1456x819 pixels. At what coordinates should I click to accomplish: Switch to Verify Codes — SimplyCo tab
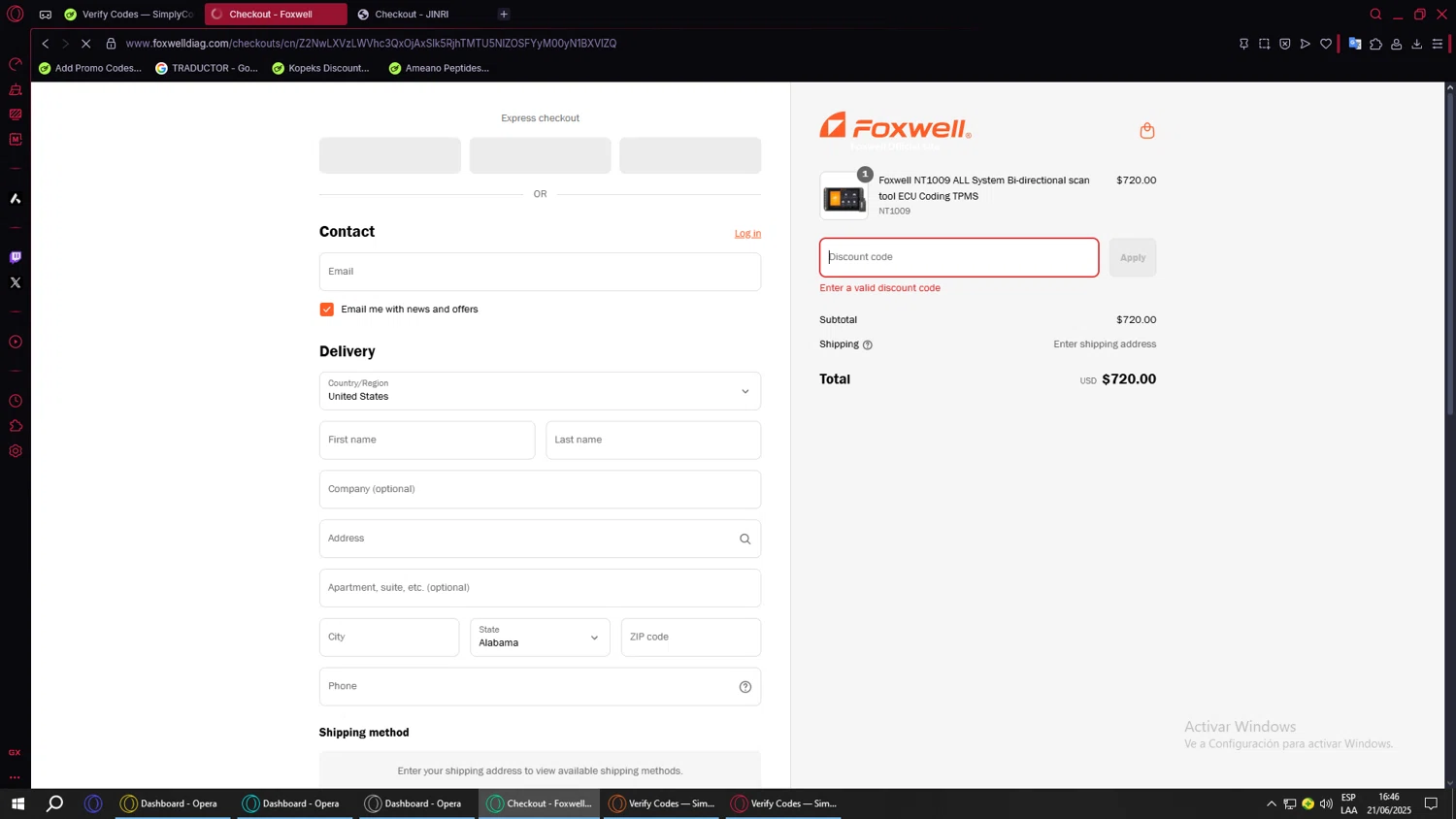click(x=130, y=14)
